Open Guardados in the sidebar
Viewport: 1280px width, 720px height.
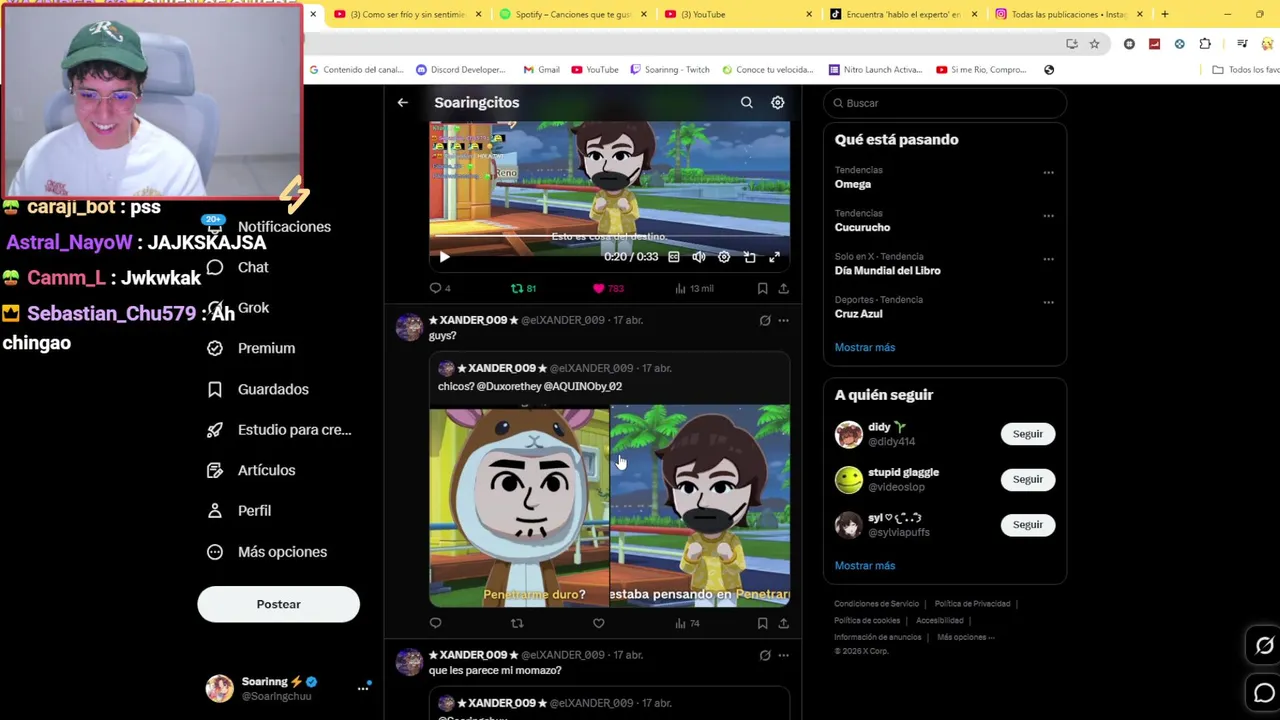pyautogui.click(x=257, y=389)
